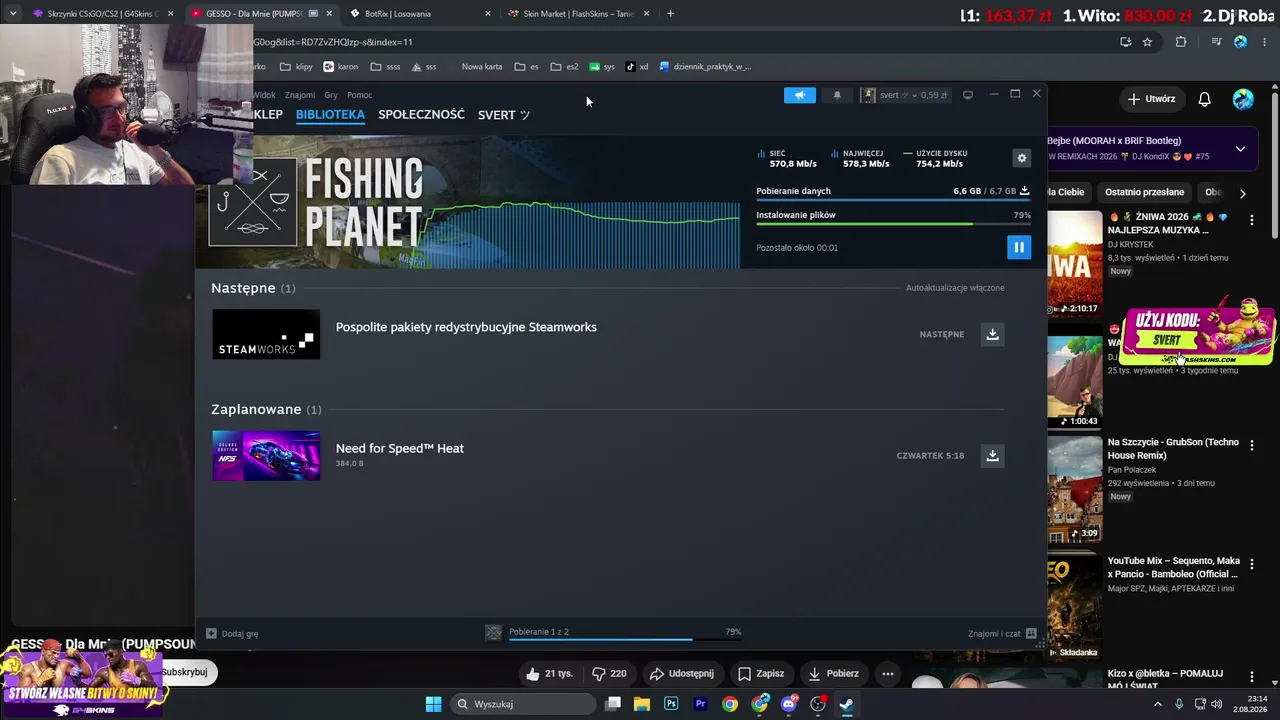This screenshot has width=1280, height=720.
Task: Click the Instalowanie plików progress bar
Action: pos(893,224)
